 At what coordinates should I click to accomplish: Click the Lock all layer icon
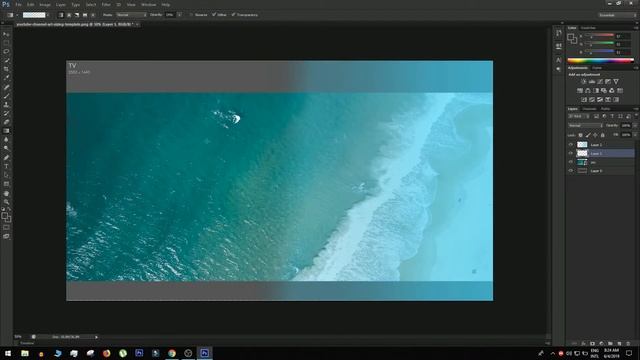click(602, 135)
